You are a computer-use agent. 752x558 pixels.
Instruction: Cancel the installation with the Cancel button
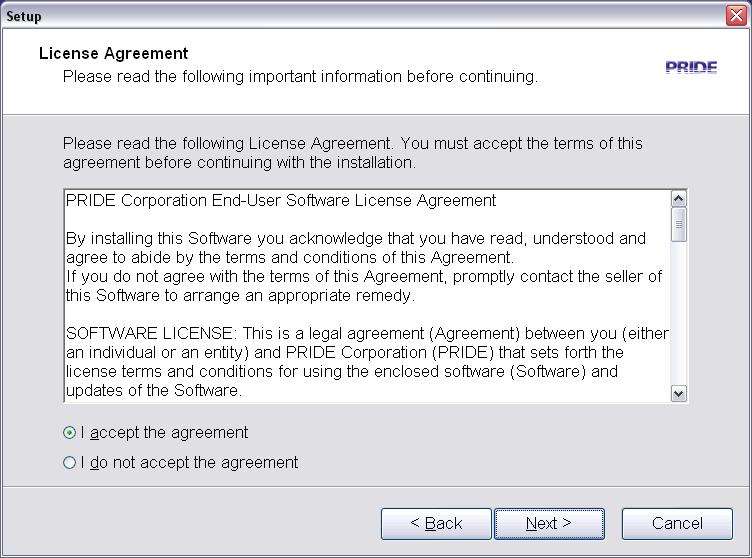click(x=677, y=523)
